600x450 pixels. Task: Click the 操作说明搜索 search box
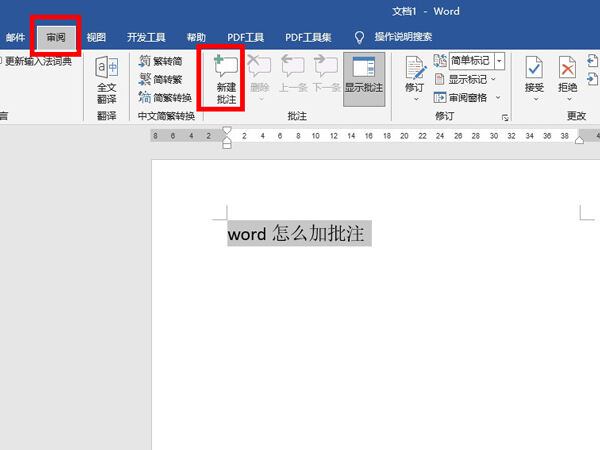(x=403, y=37)
